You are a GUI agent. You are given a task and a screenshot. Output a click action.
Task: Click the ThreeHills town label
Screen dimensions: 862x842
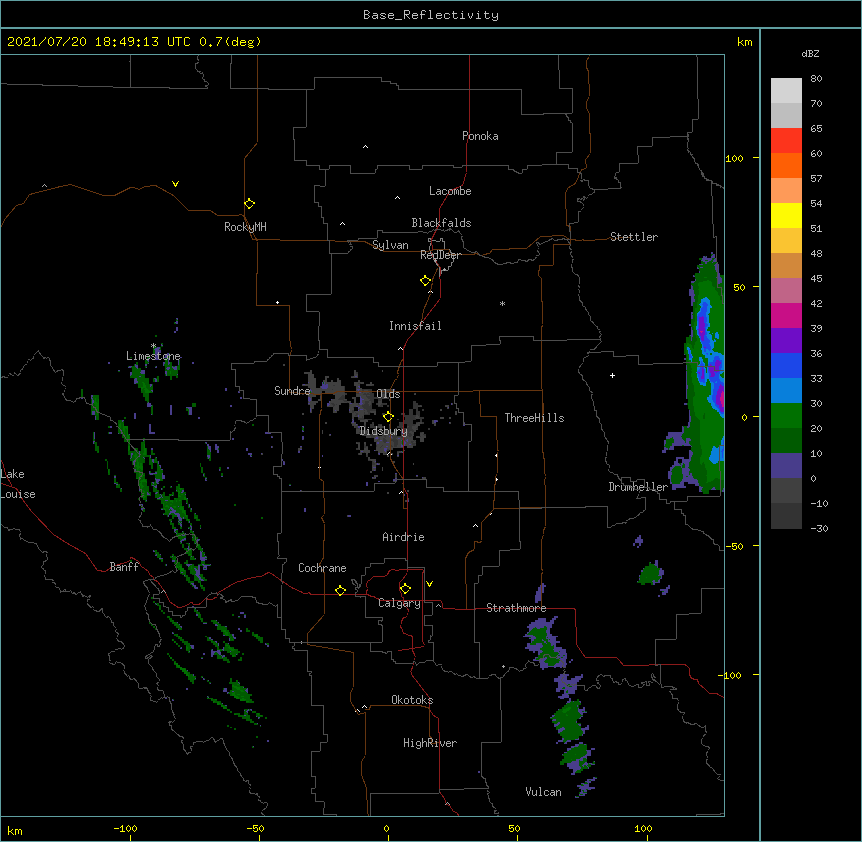(534, 418)
